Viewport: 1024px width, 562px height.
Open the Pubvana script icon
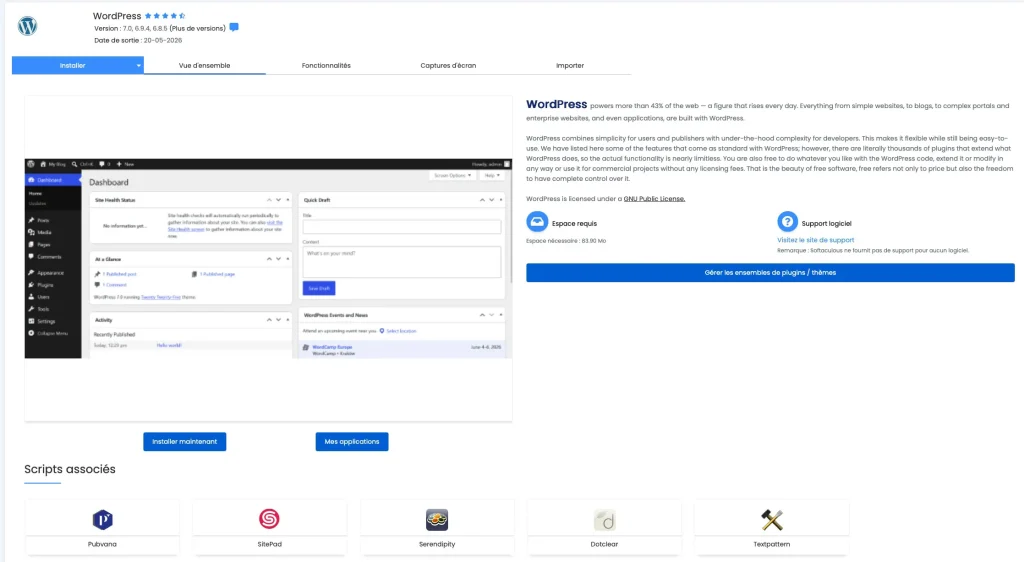(103, 520)
